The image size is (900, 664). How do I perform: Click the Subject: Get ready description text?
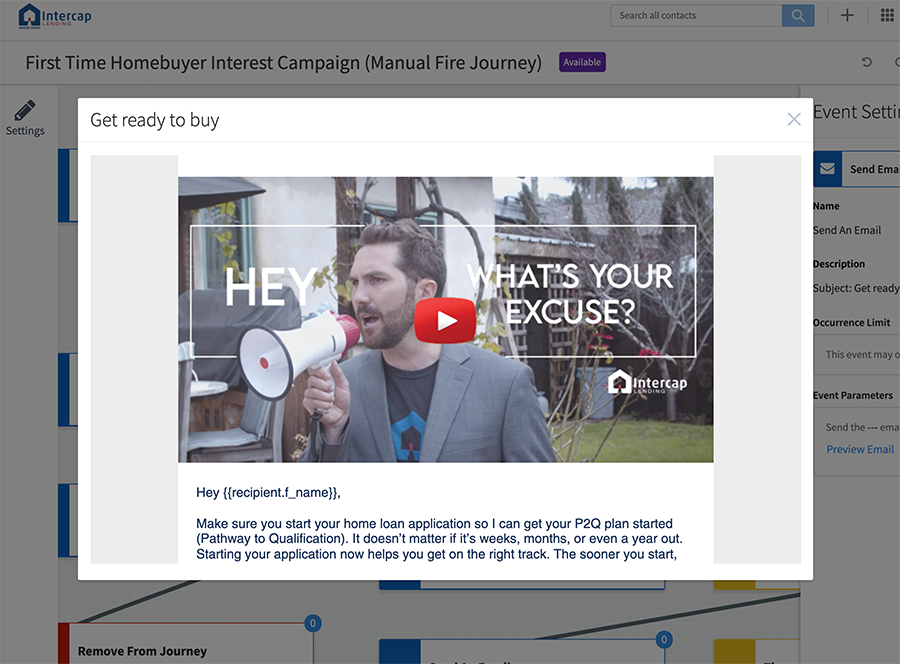point(856,288)
